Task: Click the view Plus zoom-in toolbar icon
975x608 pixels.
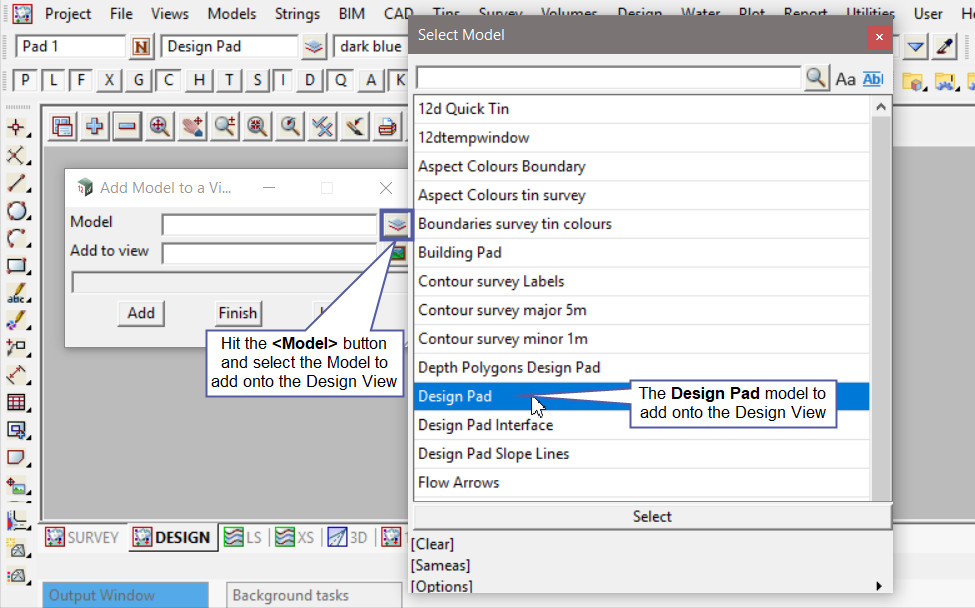Action: tap(95, 126)
